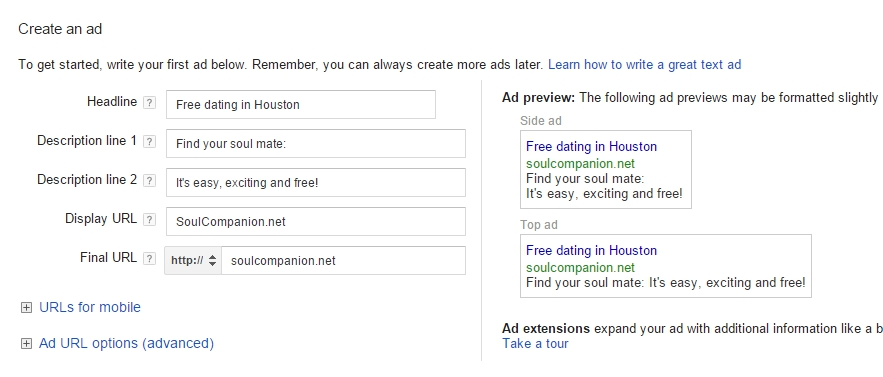The image size is (883, 377).
Task: Focus the Display URL field
Action: [x=316, y=221]
